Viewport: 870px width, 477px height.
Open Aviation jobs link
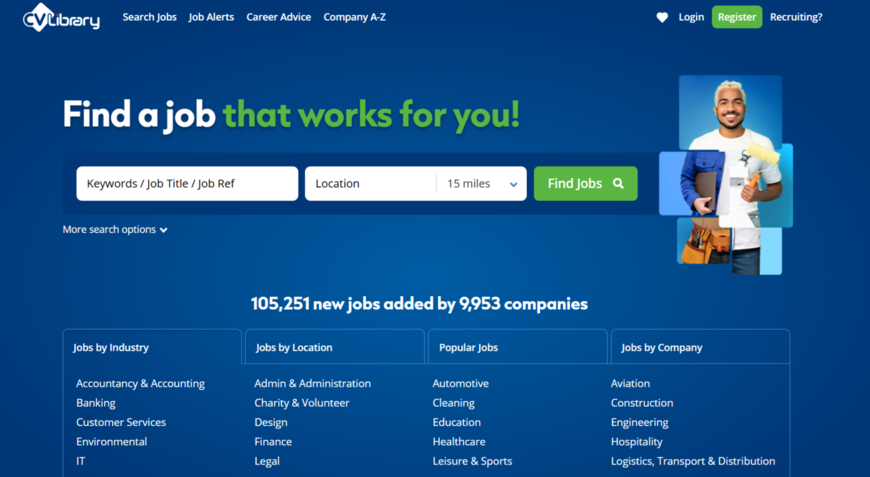coord(630,383)
